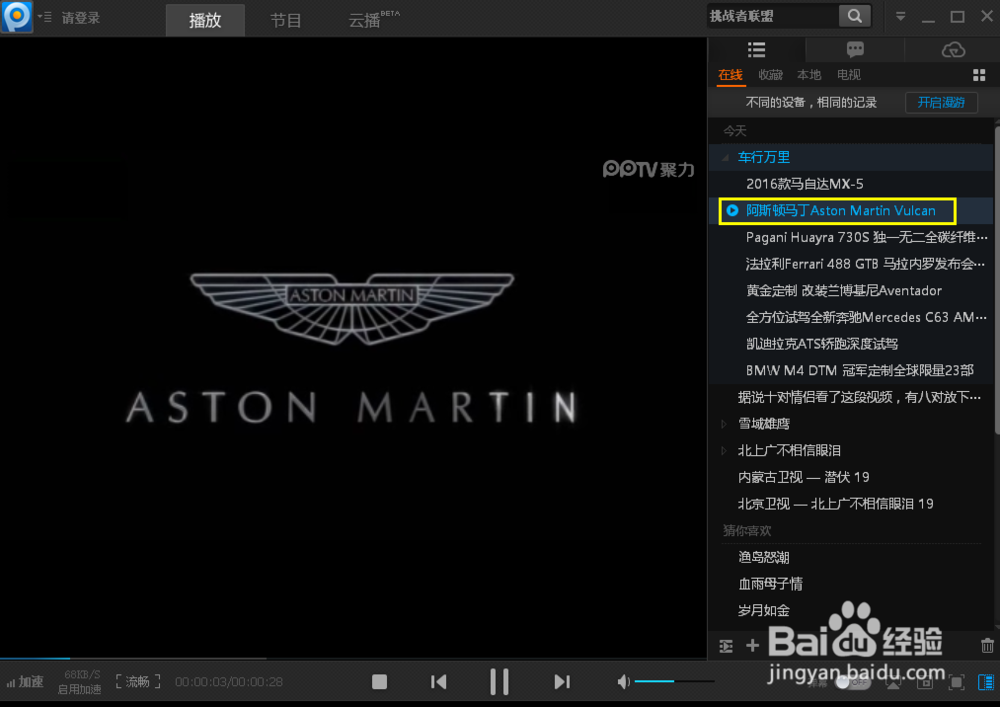Add files with the plus icon
This screenshot has height=707, width=1000.
click(753, 646)
